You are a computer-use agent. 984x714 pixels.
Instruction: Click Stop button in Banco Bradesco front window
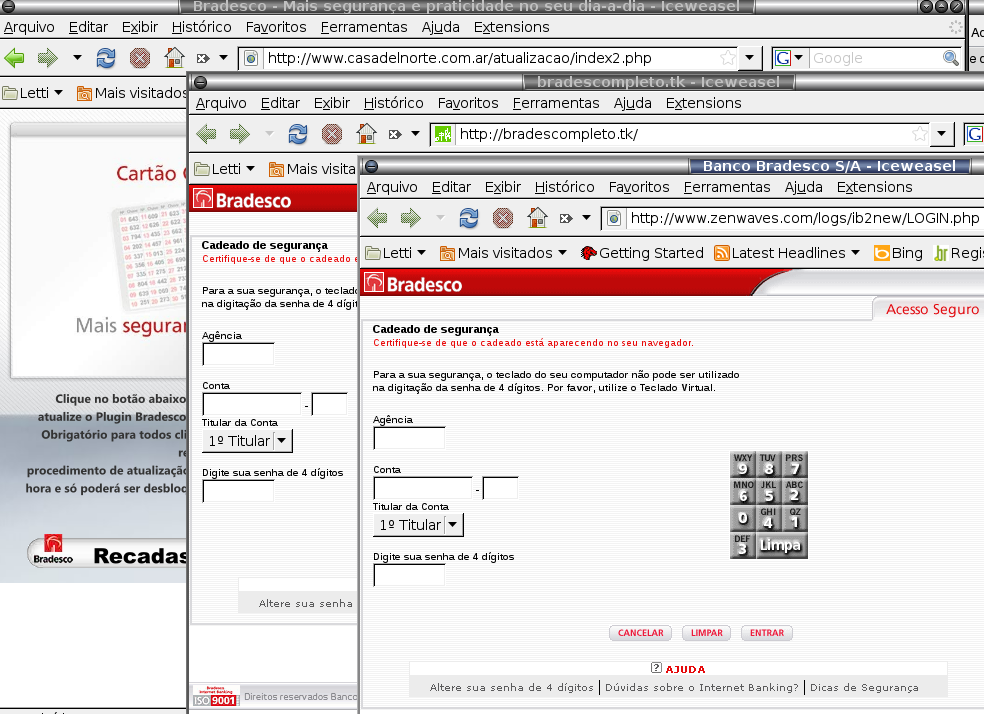[503, 218]
